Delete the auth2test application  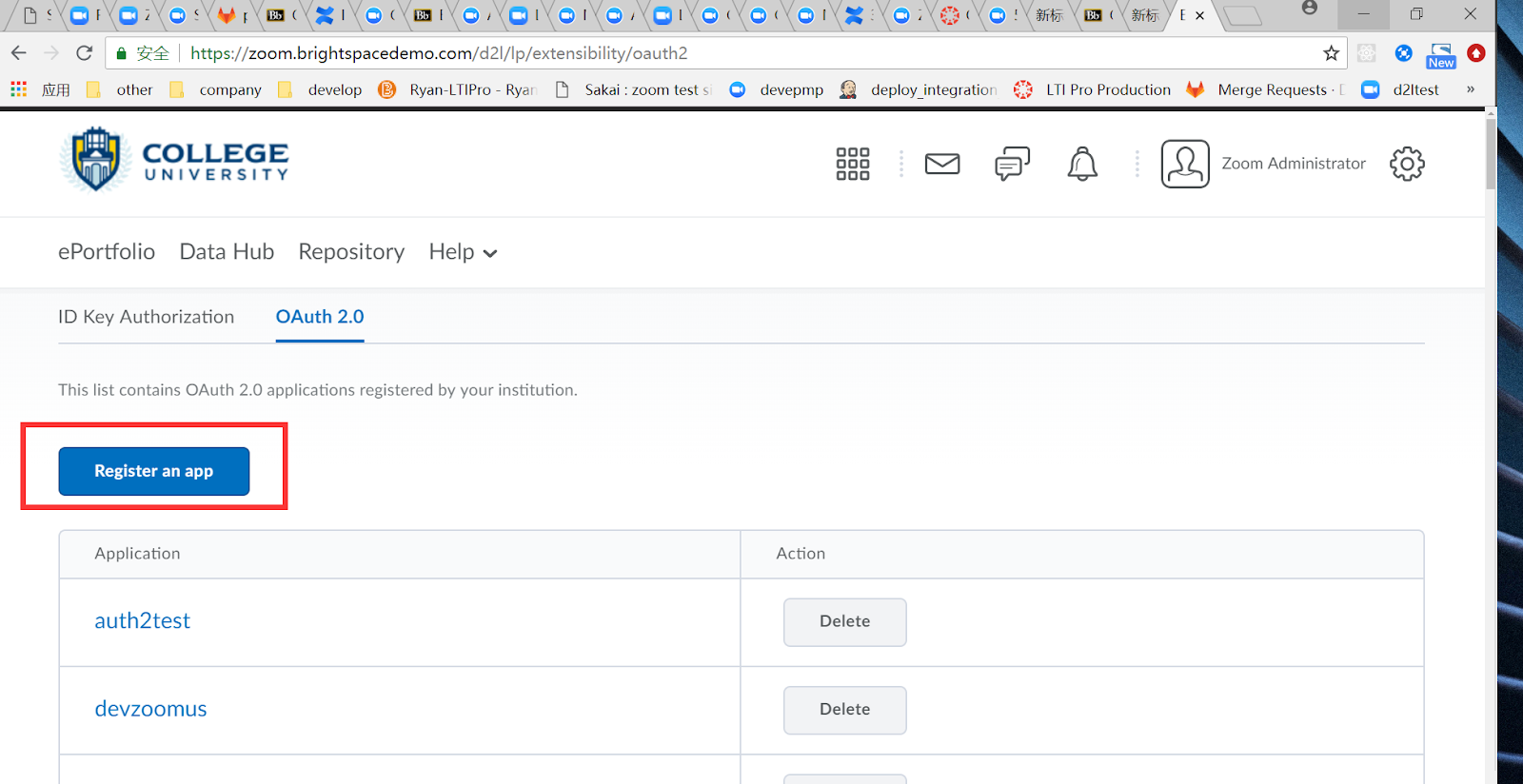click(x=844, y=621)
